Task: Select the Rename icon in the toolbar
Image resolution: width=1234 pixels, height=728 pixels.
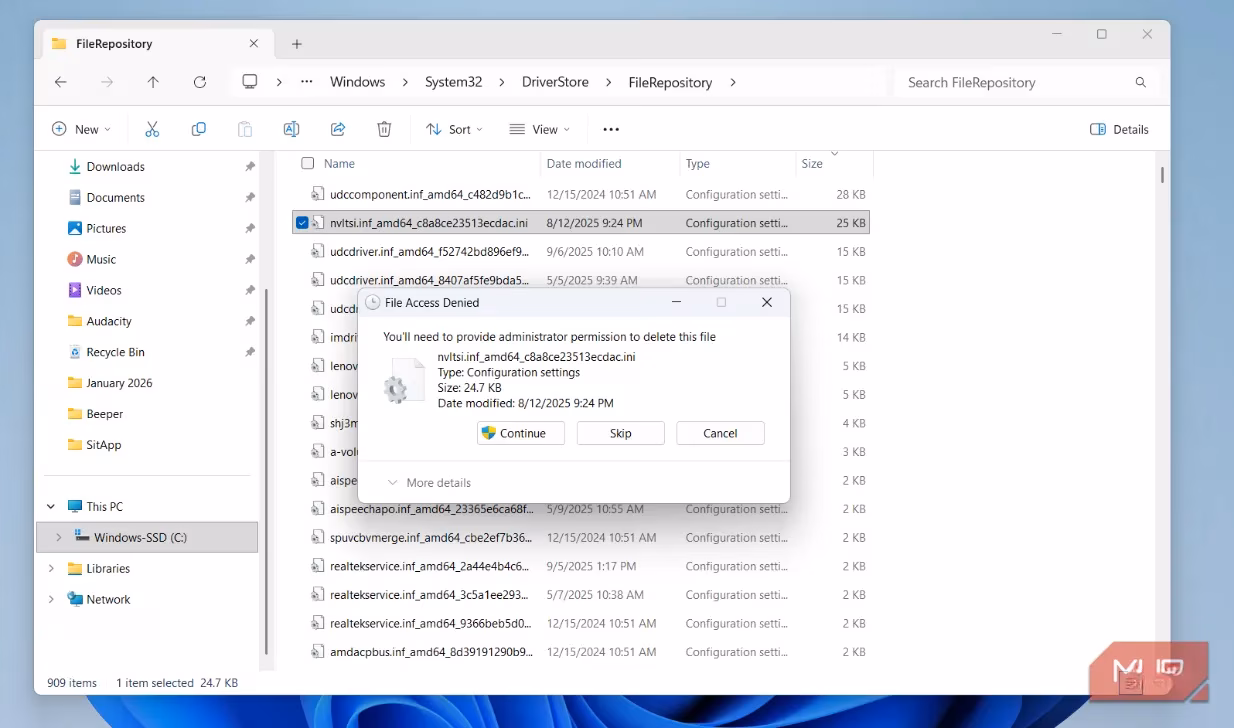Action: (291, 129)
